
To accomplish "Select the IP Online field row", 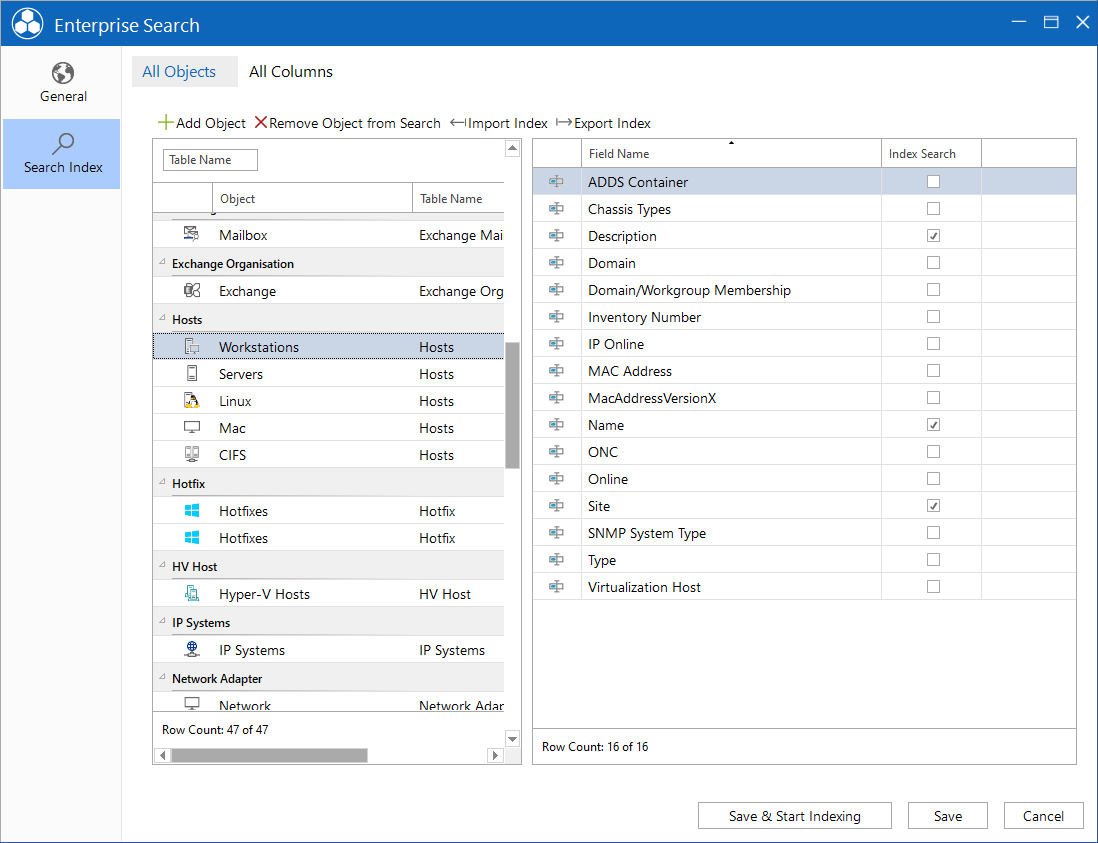I will [804, 344].
